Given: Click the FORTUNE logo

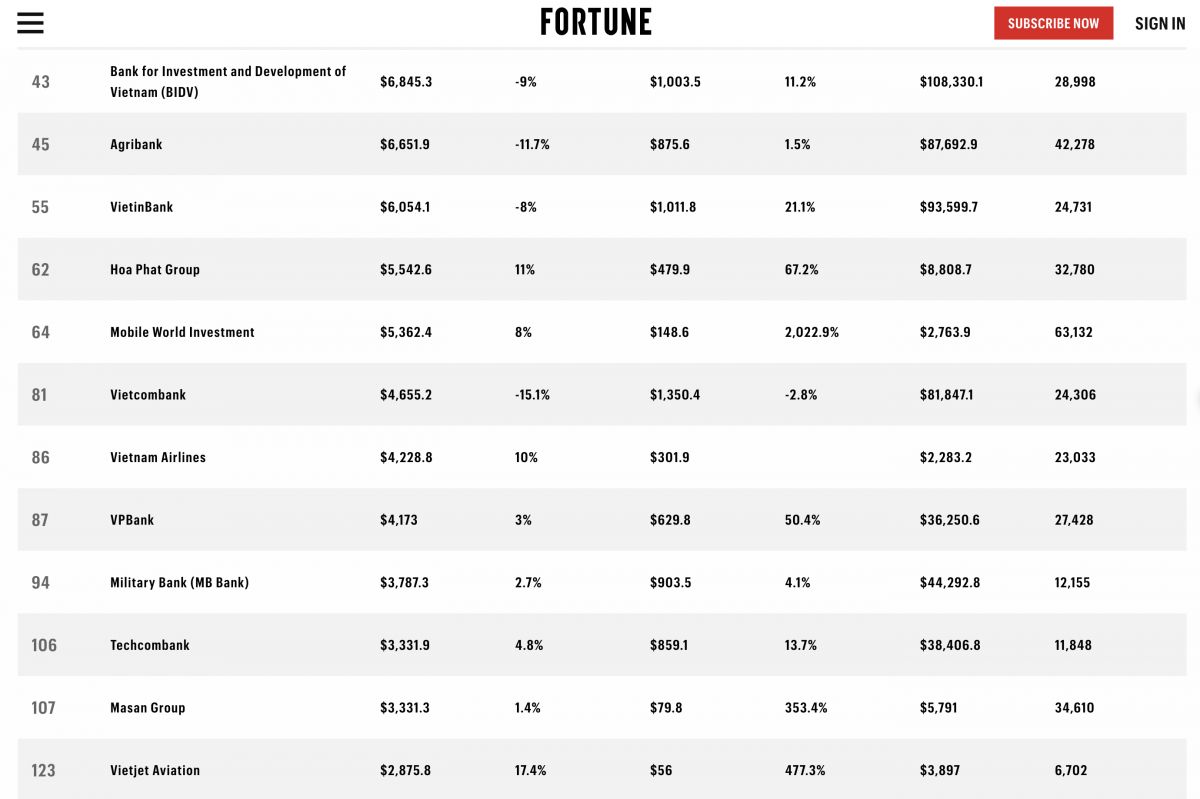Looking at the screenshot, I should click(596, 22).
